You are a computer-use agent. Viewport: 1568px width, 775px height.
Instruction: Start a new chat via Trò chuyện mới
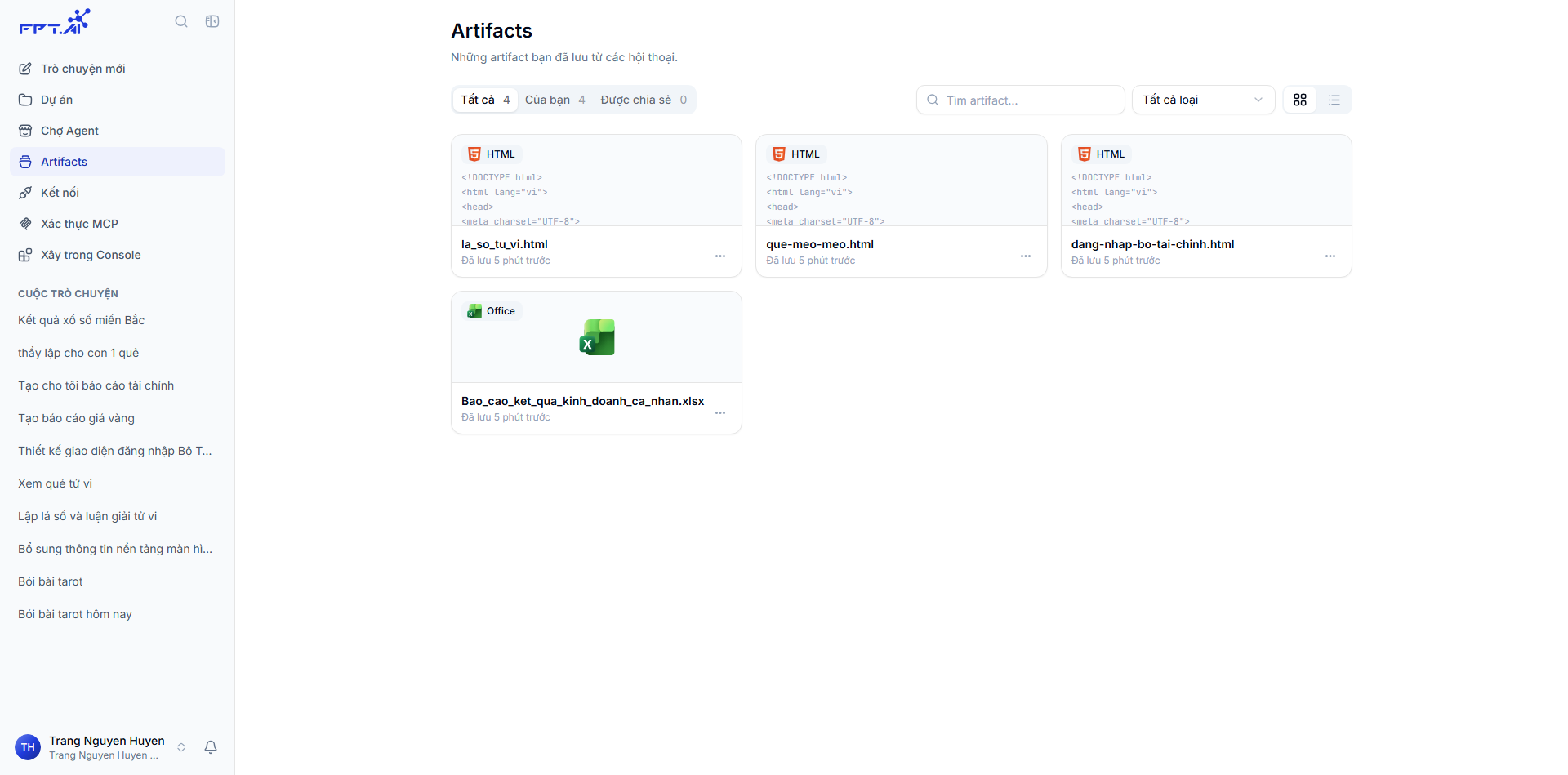coord(118,69)
